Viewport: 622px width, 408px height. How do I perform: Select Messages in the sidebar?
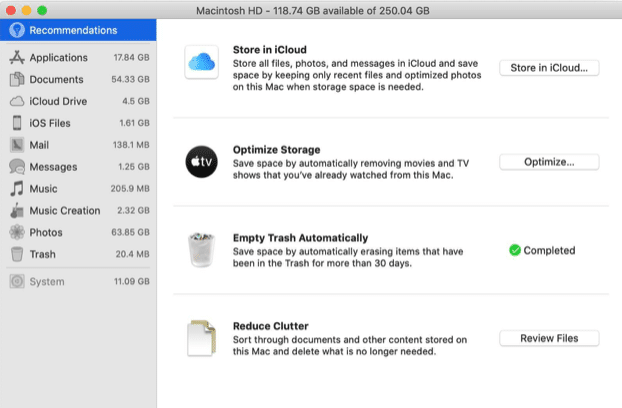(x=53, y=166)
